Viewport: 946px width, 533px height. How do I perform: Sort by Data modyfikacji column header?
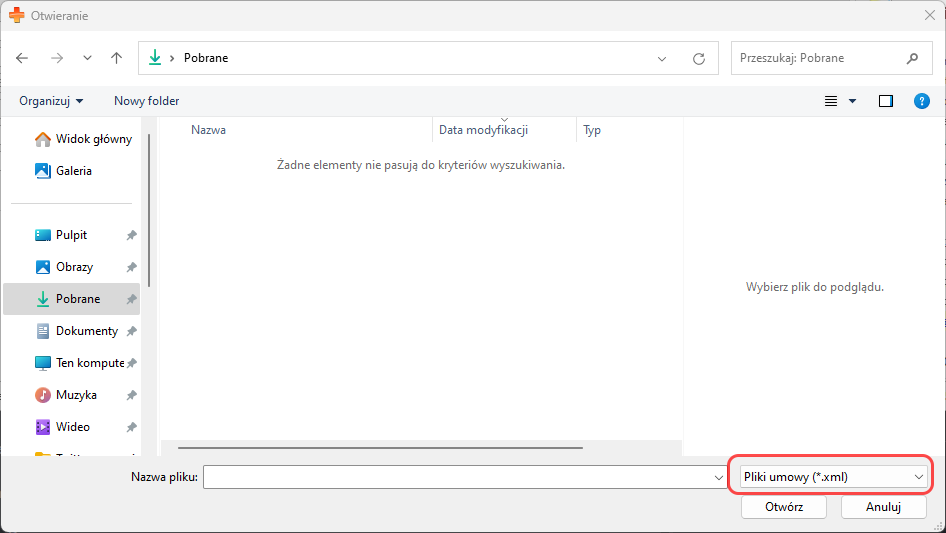point(483,130)
